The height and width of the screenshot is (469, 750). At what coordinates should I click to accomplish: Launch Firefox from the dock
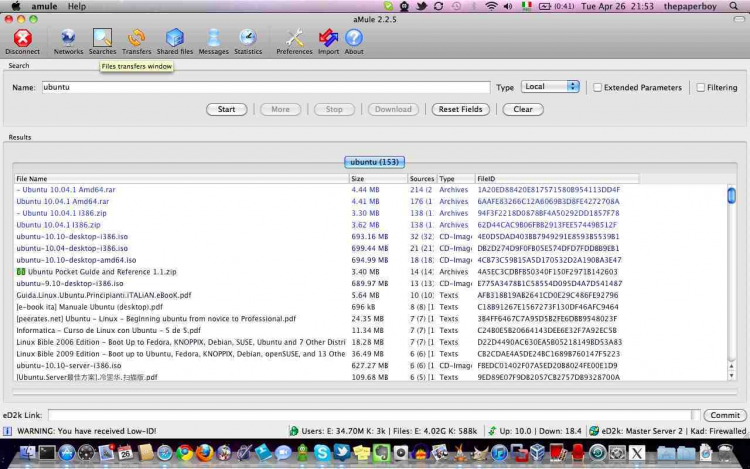click(x=204, y=452)
